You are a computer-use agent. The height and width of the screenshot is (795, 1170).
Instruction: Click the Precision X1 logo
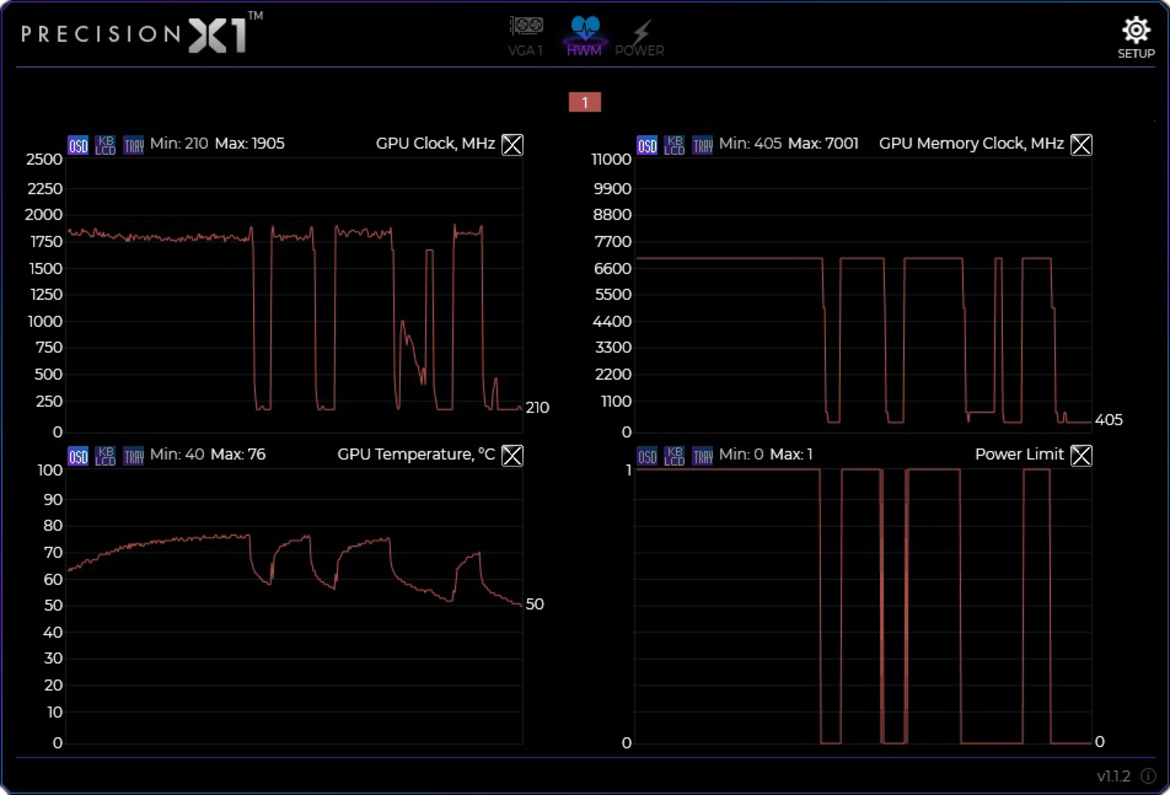click(x=142, y=34)
